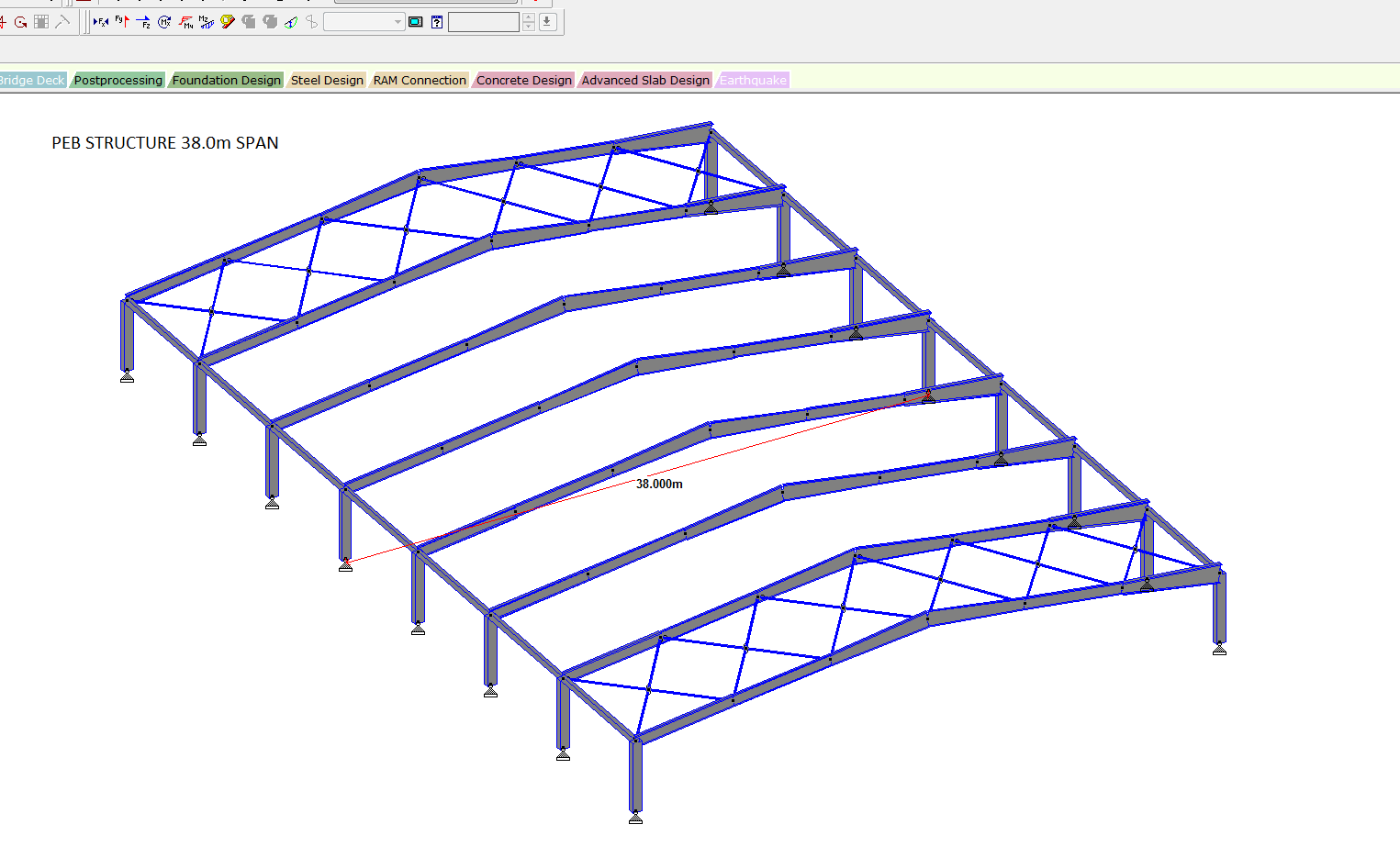
Task: Select the RAM Connection tab
Action: [420, 81]
